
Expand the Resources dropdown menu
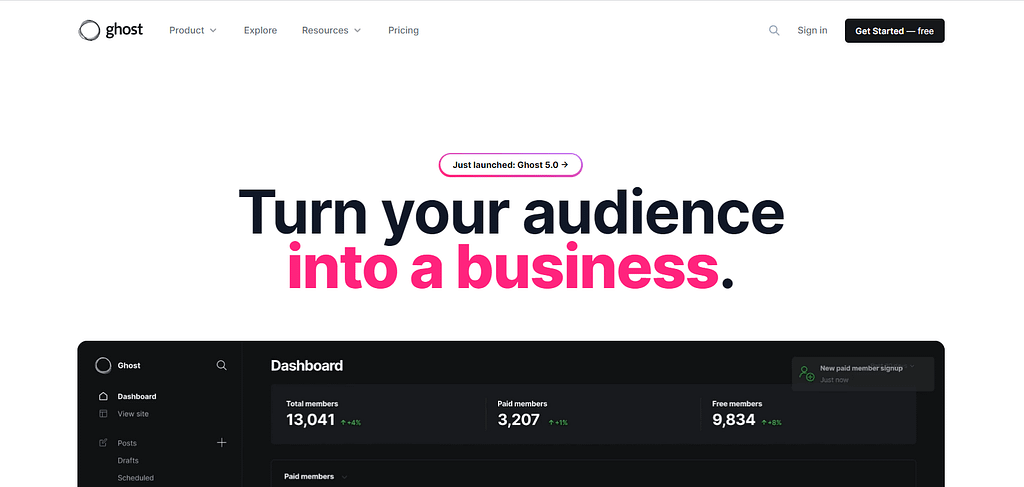pyautogui.click(x=331, y=30)
